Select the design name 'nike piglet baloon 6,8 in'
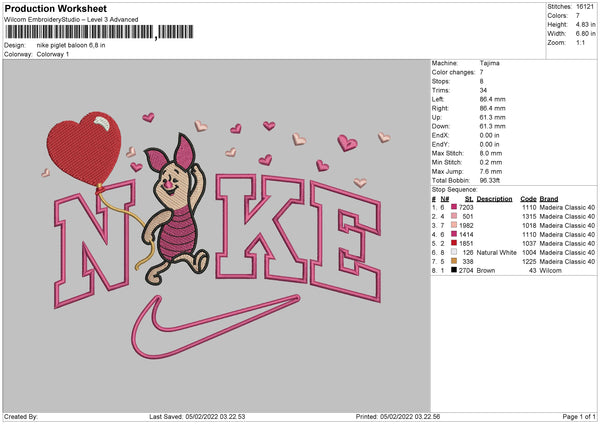Viewport: 600px width, 424px height. (71, 45)
